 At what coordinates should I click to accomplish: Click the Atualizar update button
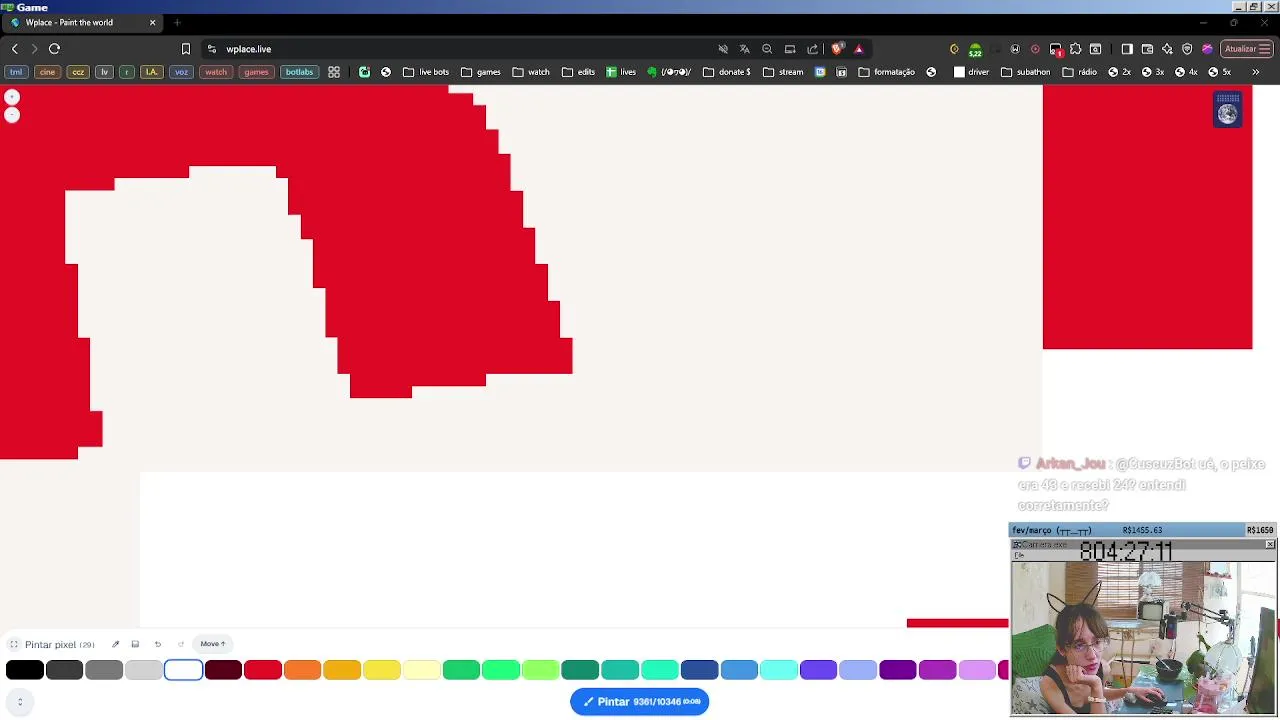click(x=1246, y=49)
